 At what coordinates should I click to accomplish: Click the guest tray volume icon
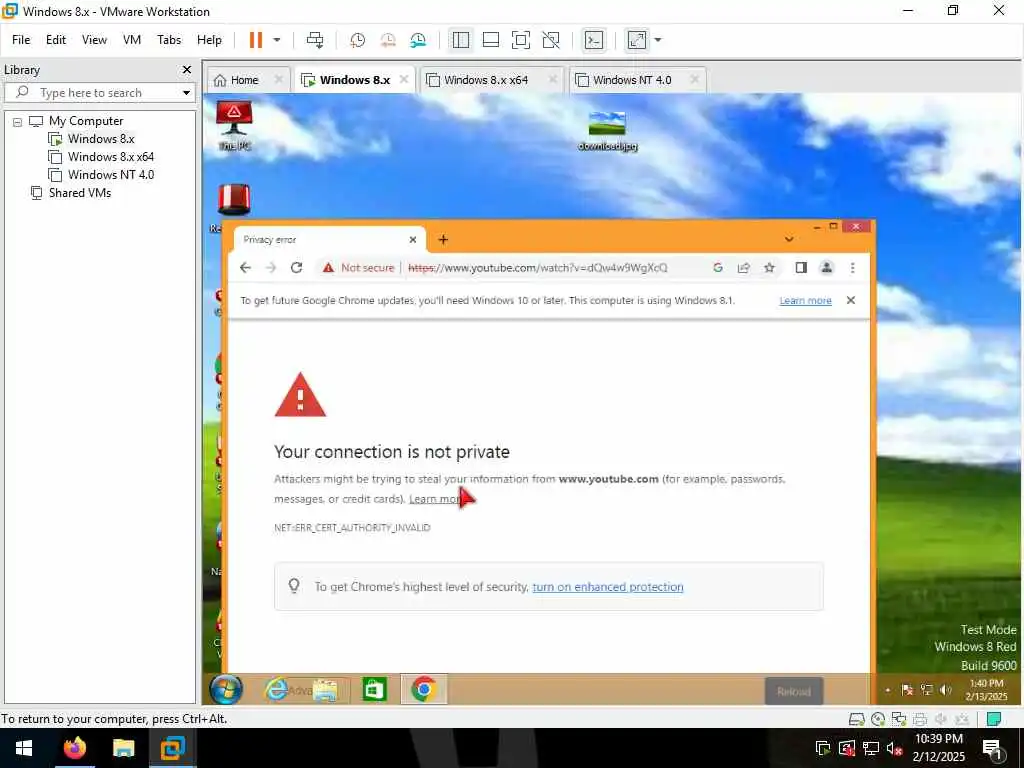click(946, 690)
